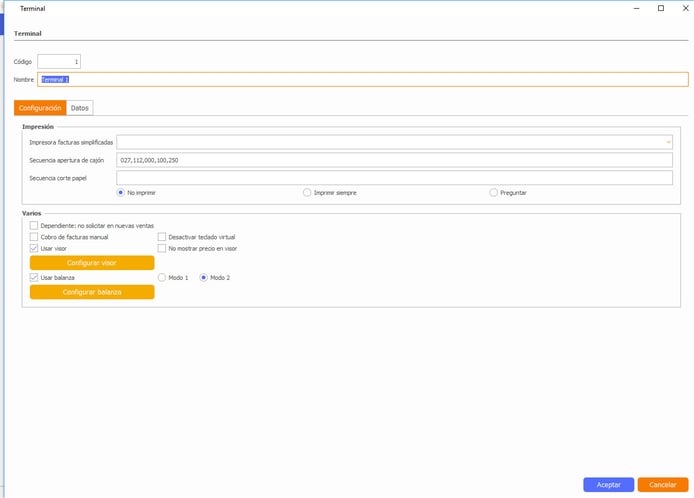
Task: Click the Secuencia corte papel field
Action: (394, 178)
